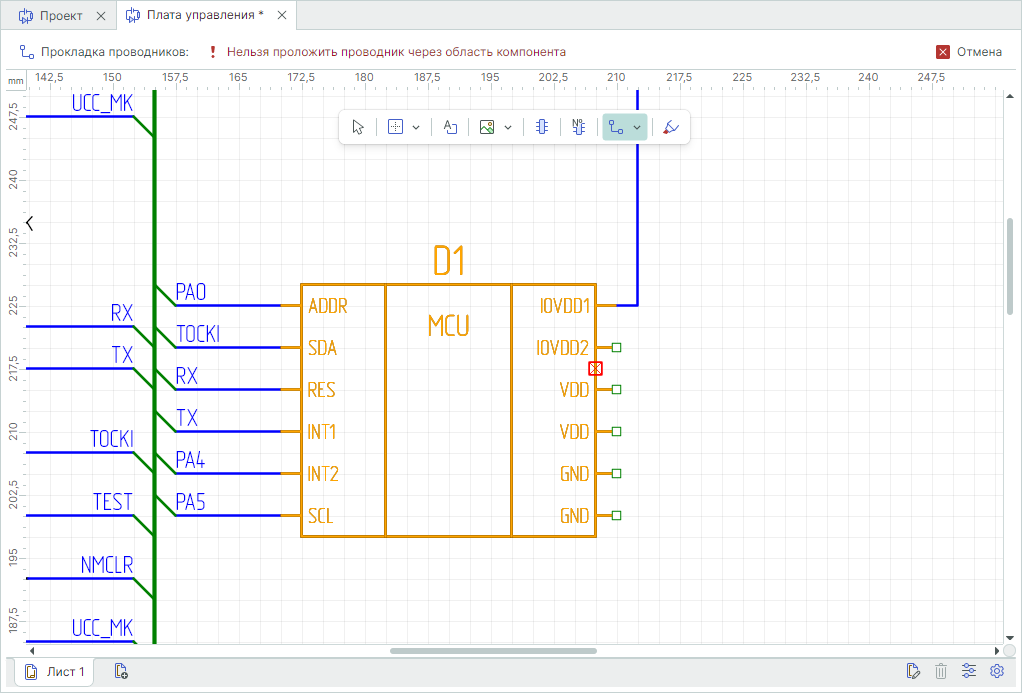Expand the wire tool dropdown arrow

[x=637, y=127]
